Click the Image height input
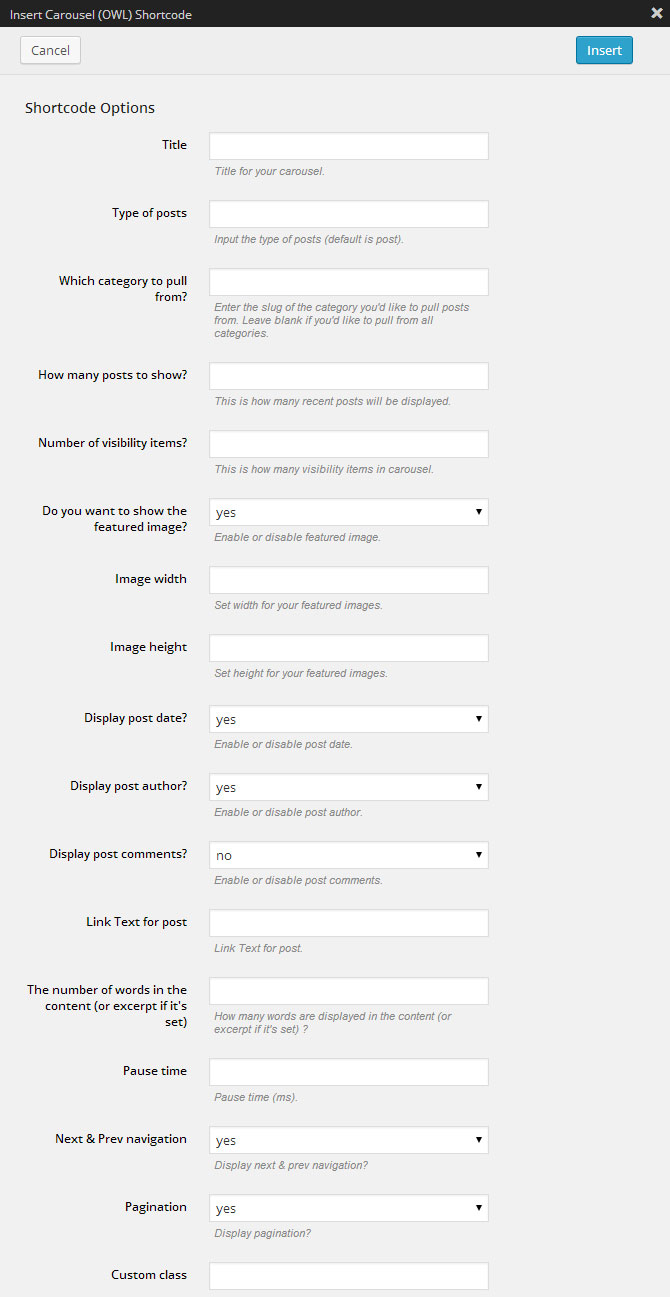This screenshot has width=670, height=1297. pyautogui.click(x=349, y=648)
